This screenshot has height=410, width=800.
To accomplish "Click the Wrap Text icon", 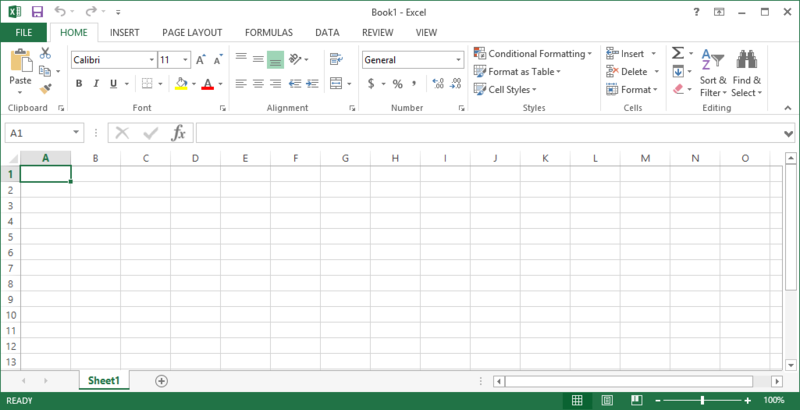I will [x=336, y=59].
